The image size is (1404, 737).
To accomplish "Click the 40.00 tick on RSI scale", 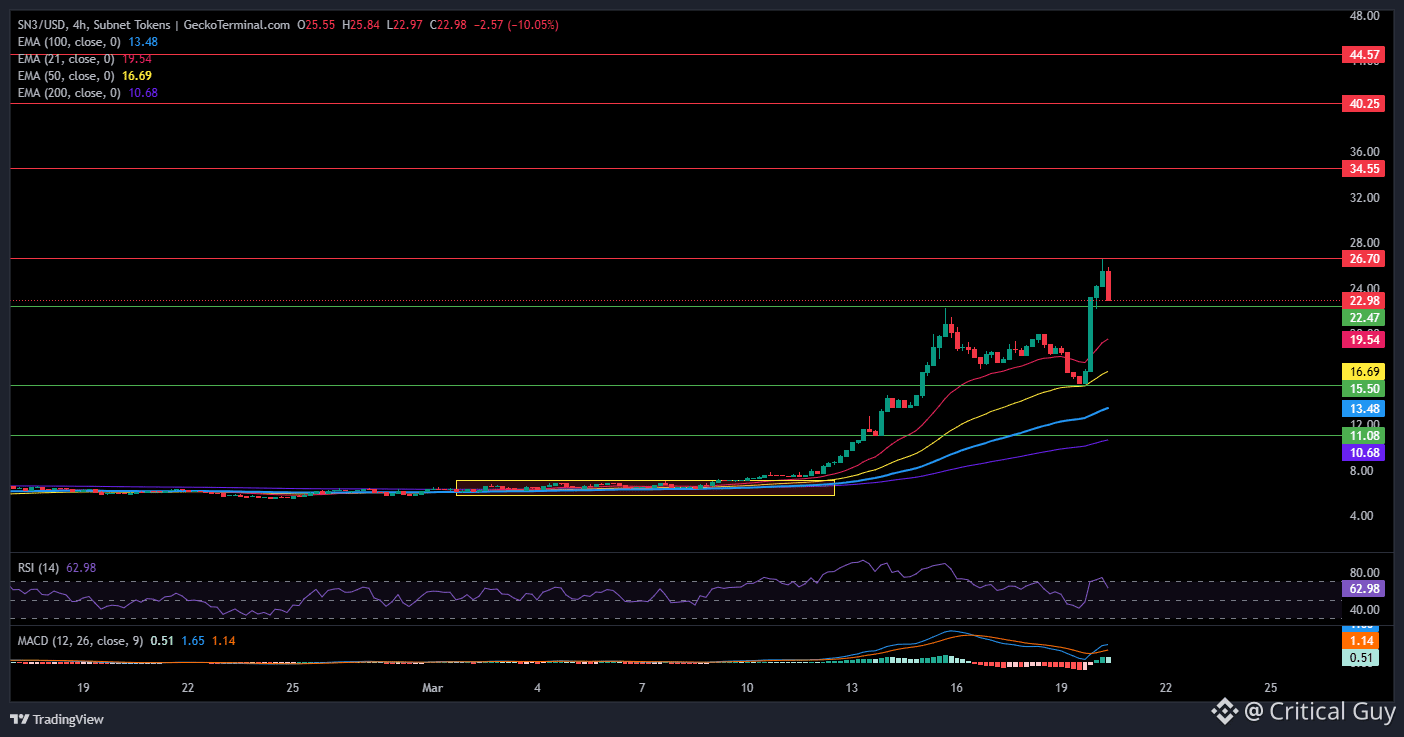I will click(1365, 610).
